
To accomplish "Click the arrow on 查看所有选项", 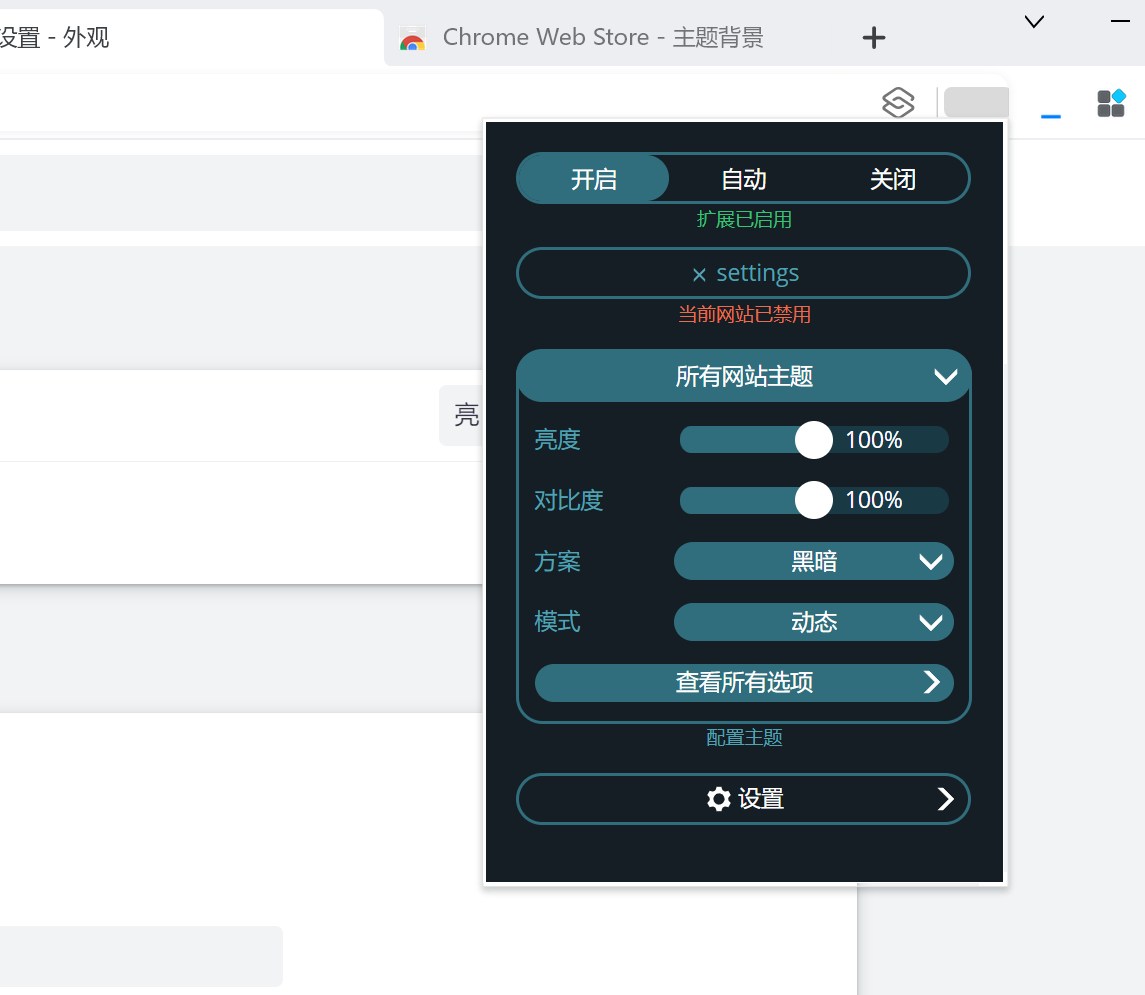I will click(931, 683).
